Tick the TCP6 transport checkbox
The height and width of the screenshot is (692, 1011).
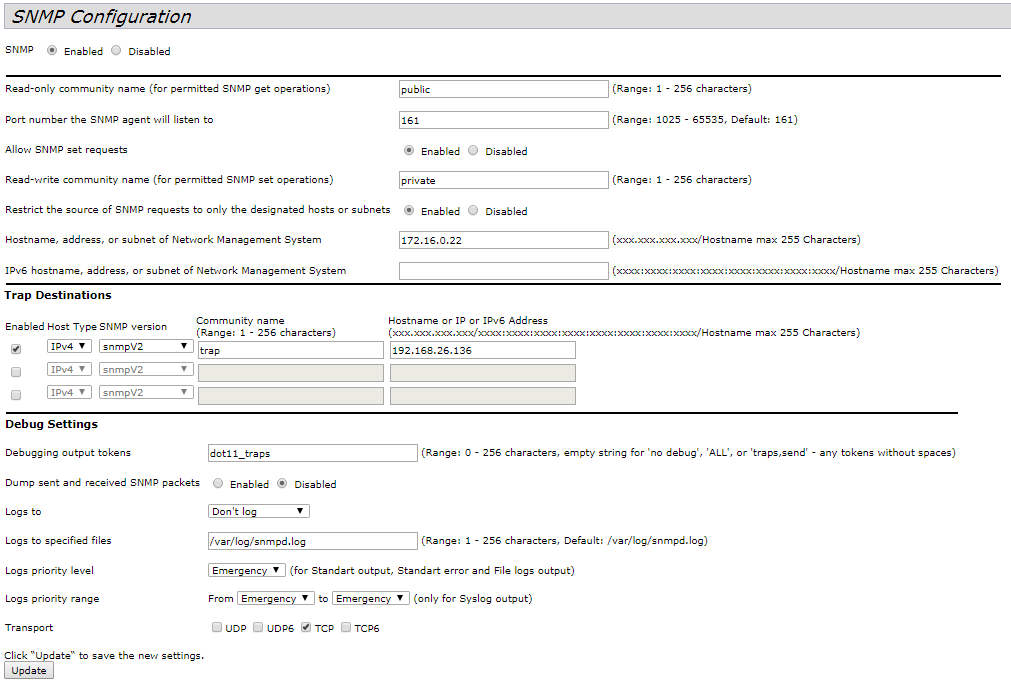point(346,628)
